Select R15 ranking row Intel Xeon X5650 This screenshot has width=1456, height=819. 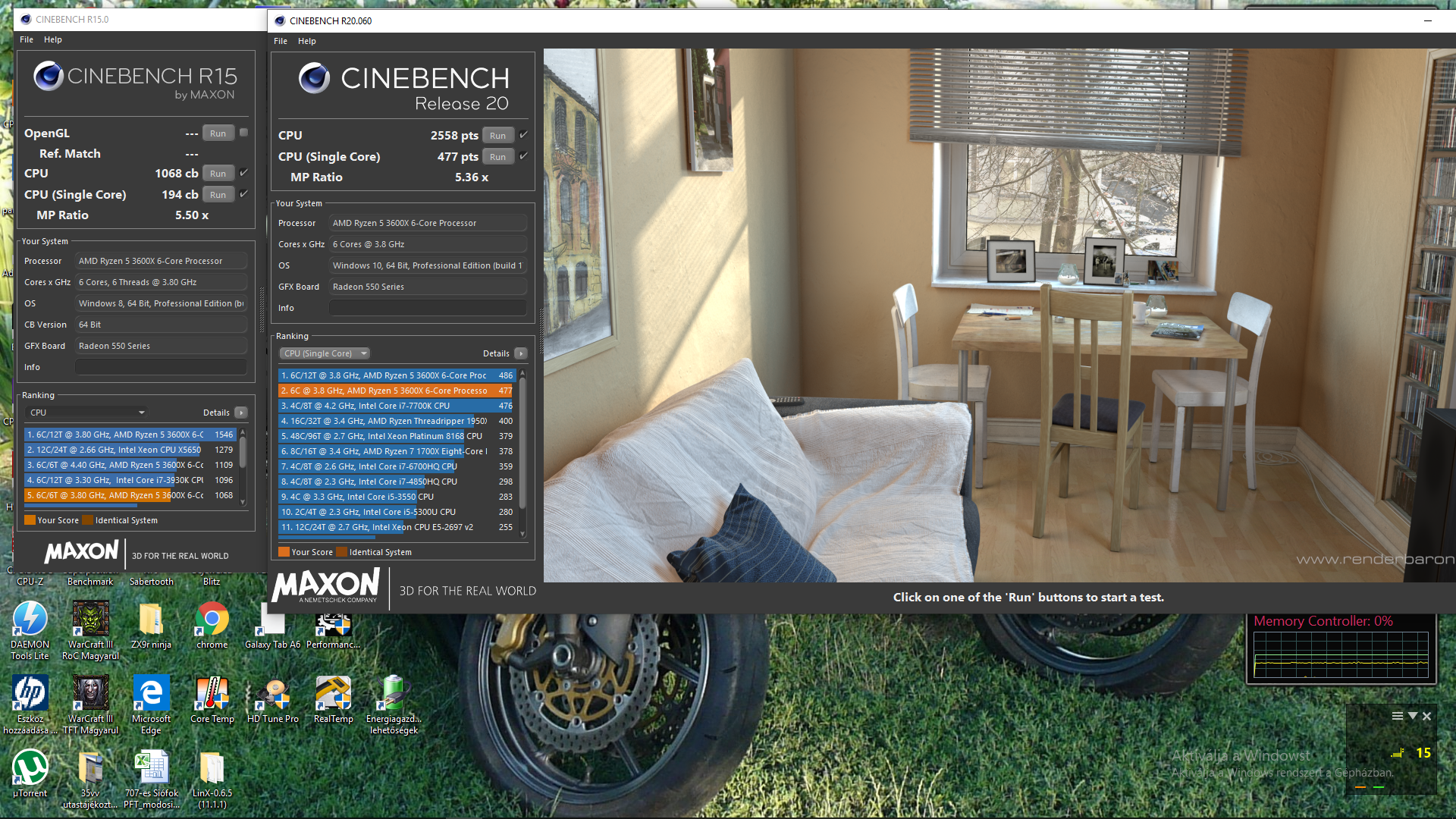click(130, 450)
